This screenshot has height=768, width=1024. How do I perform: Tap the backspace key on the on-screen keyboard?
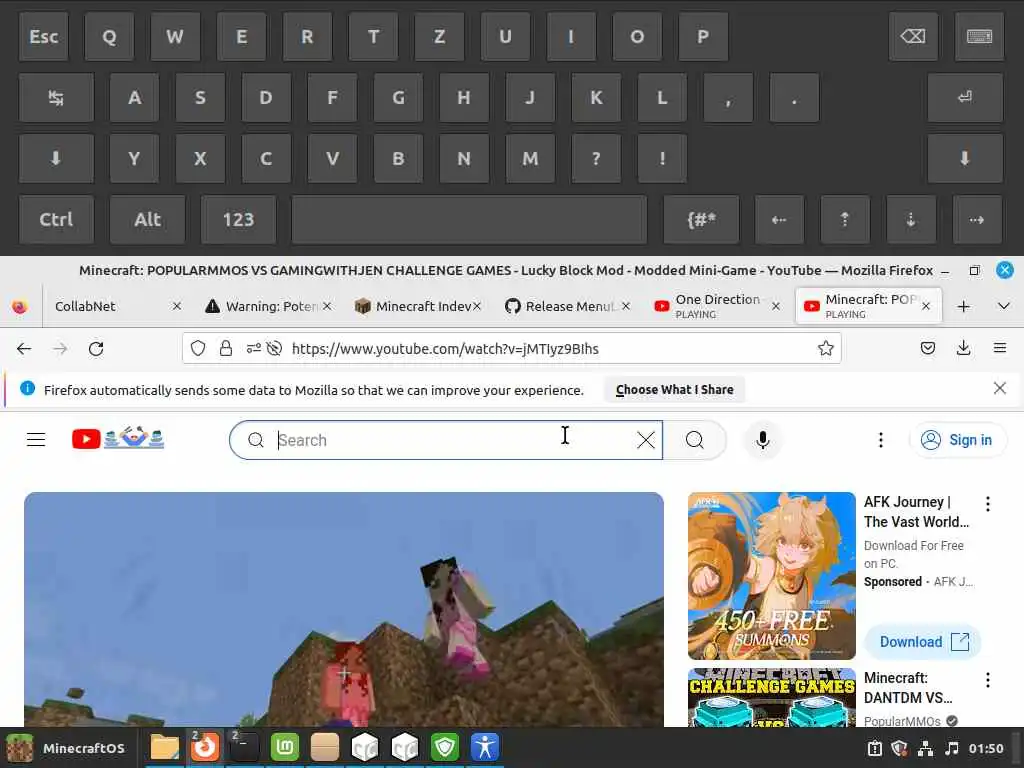912,37
